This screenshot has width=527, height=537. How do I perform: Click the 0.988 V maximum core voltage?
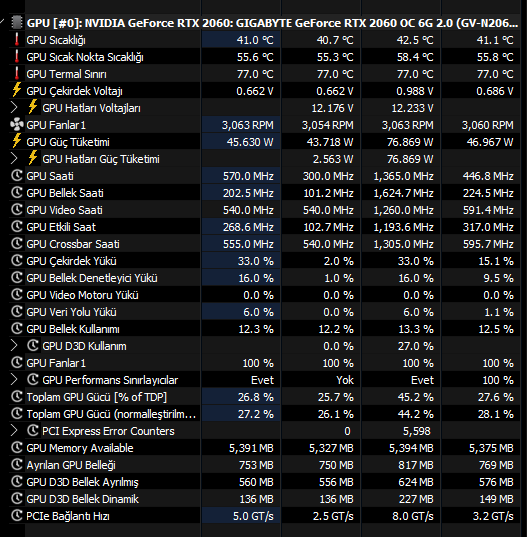pyautogui.click(x=415, y=91)
